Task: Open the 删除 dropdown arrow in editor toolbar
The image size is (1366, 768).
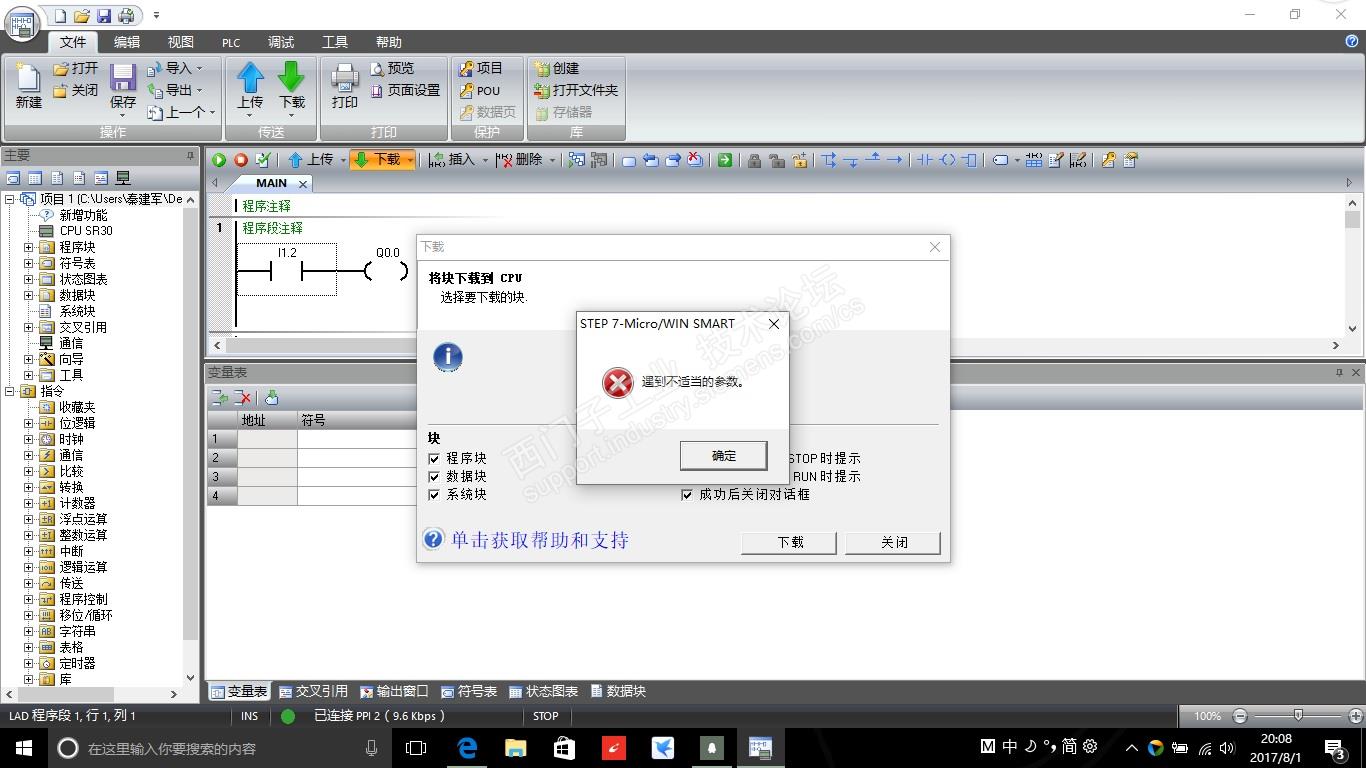Action: [552, 160]
